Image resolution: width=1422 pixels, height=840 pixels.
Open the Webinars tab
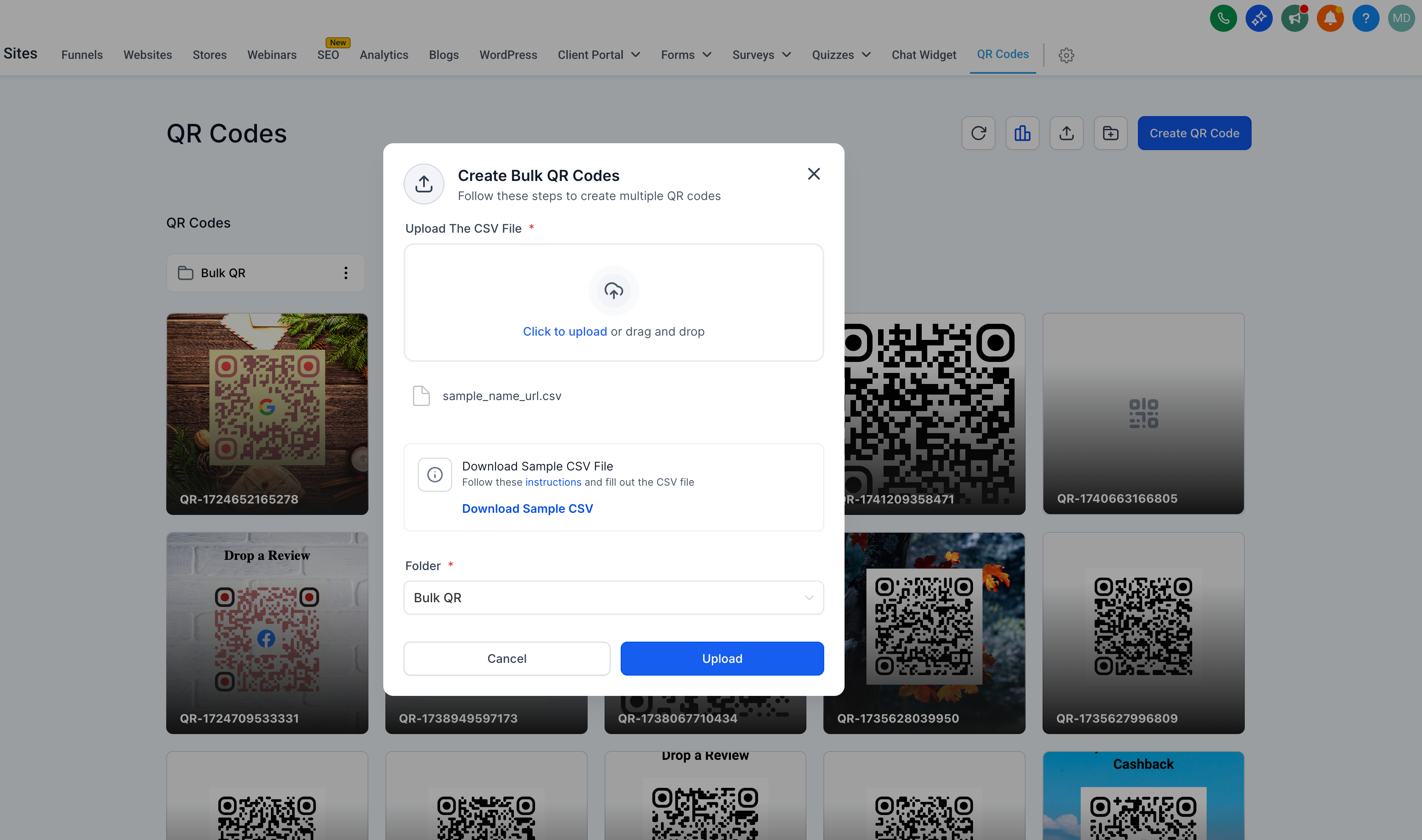click(x=272, y=55)
